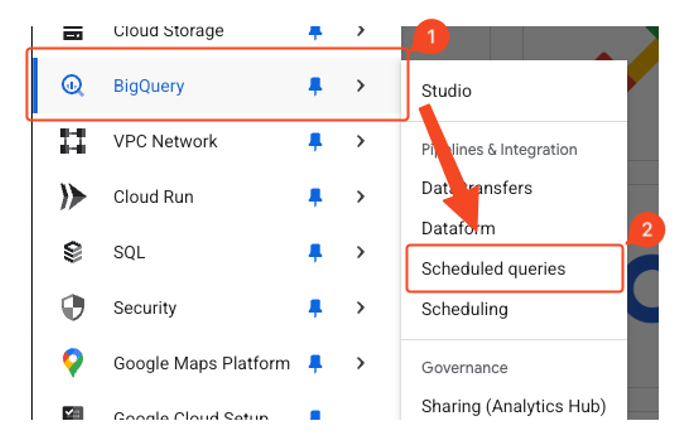This screenshot has height=446, width=684.
Task: Select the Google Cloud Setup icon
Action: click(x=72, y=413)
